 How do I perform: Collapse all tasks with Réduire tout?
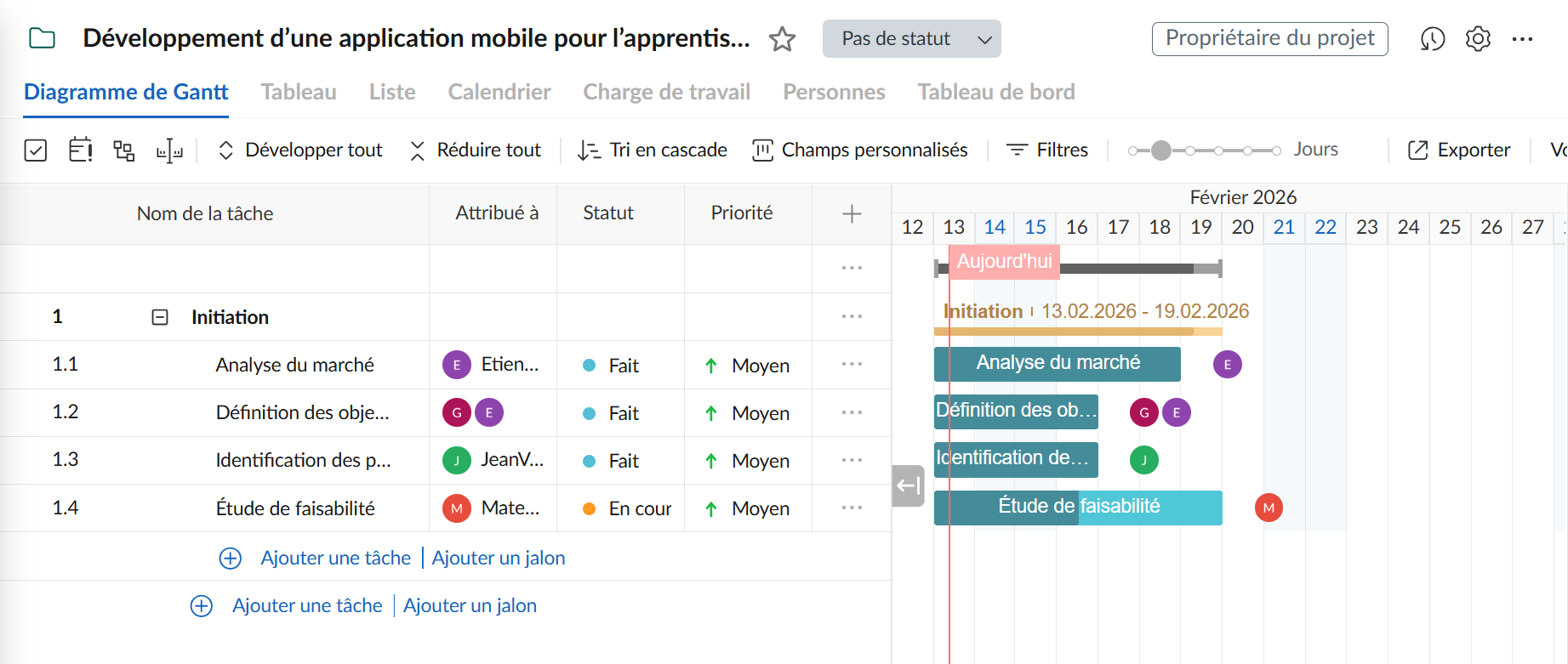476,150
